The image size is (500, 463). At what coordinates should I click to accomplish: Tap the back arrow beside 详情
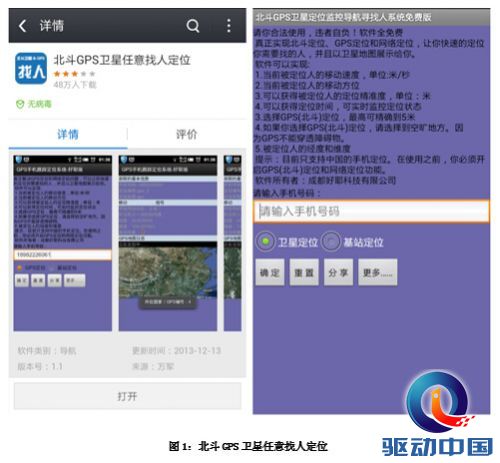coord(22,26)
